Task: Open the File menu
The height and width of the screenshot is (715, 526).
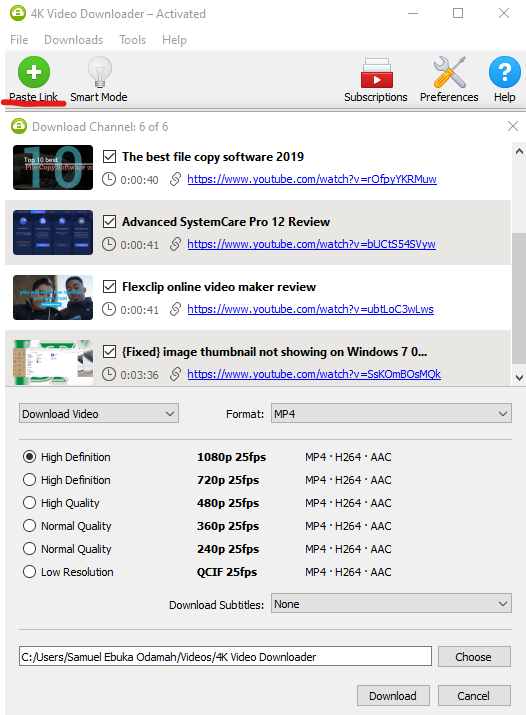Action: (19, 40)
